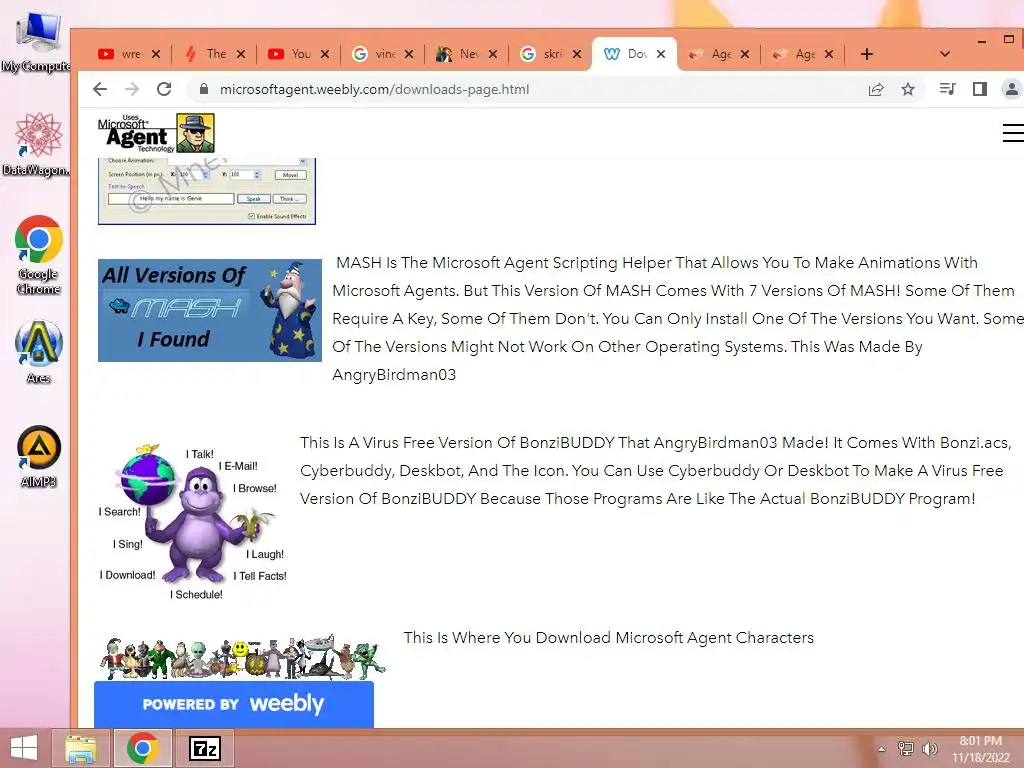Open the taskbar clock showing 8:01 PM

click(x=980, y=749)
